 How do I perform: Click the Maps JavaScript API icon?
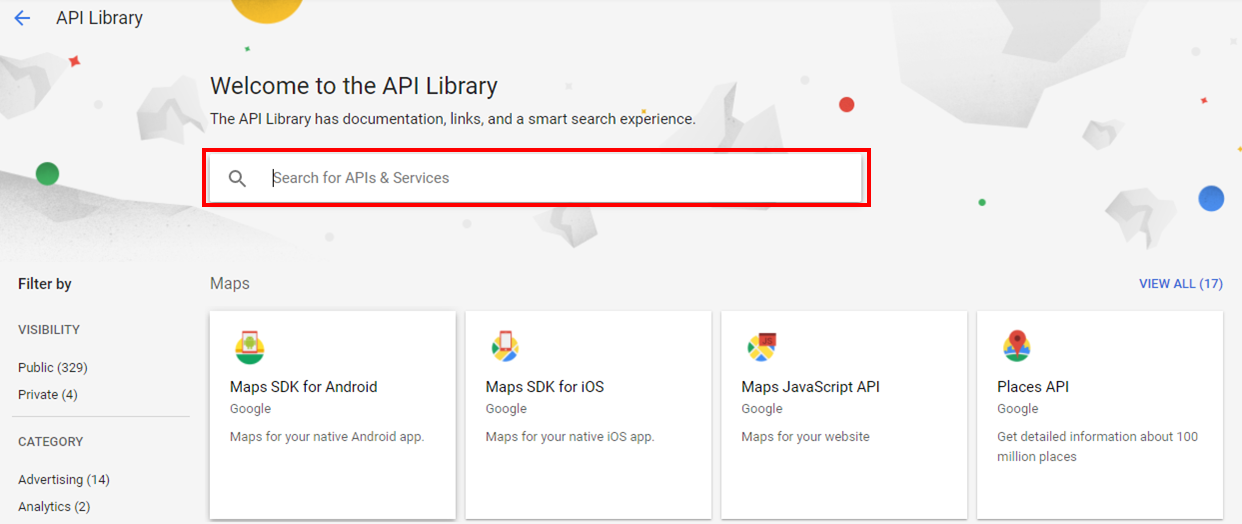pyautogui.click(x=761, y=347)
